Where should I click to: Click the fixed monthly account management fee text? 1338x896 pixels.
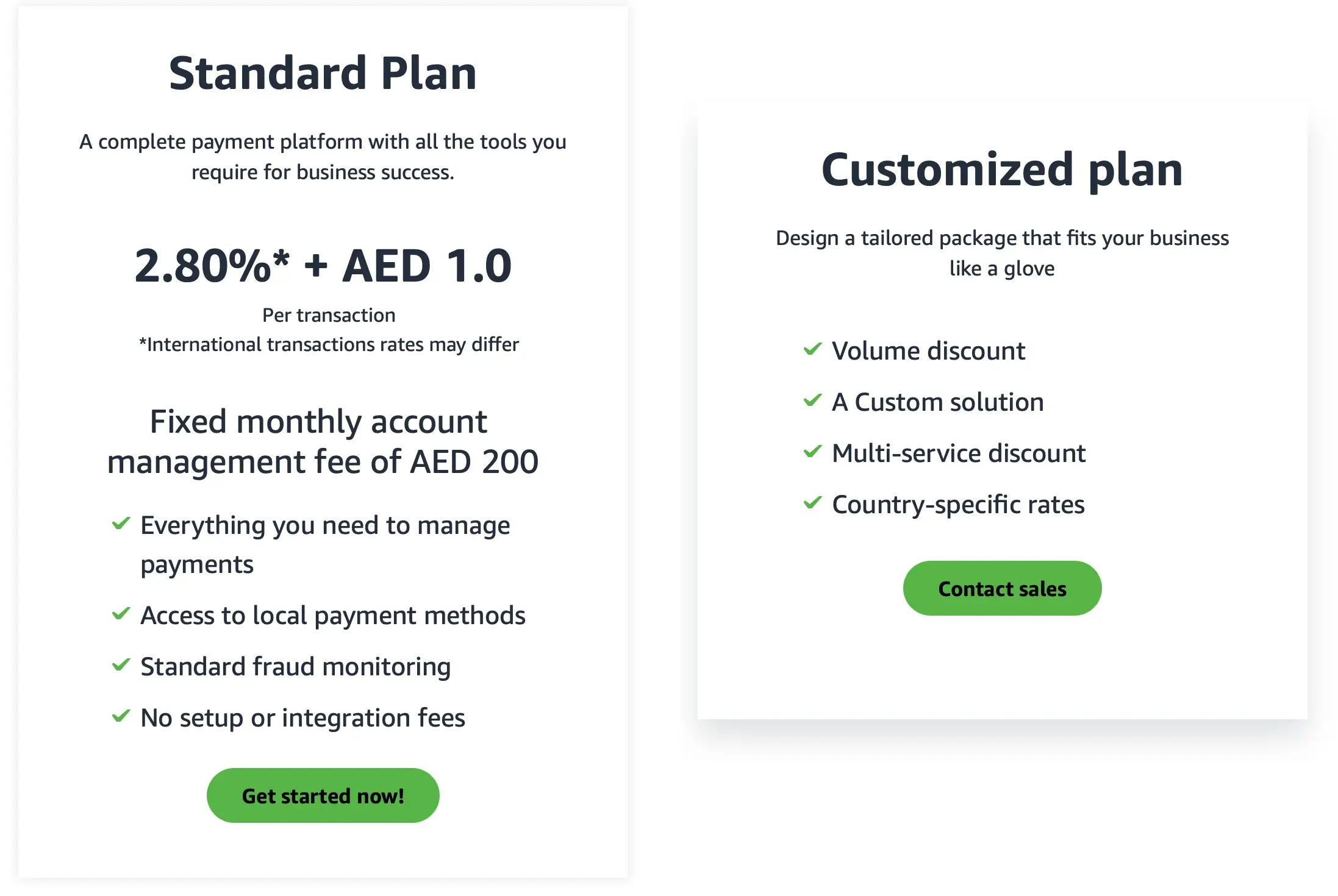323,440
